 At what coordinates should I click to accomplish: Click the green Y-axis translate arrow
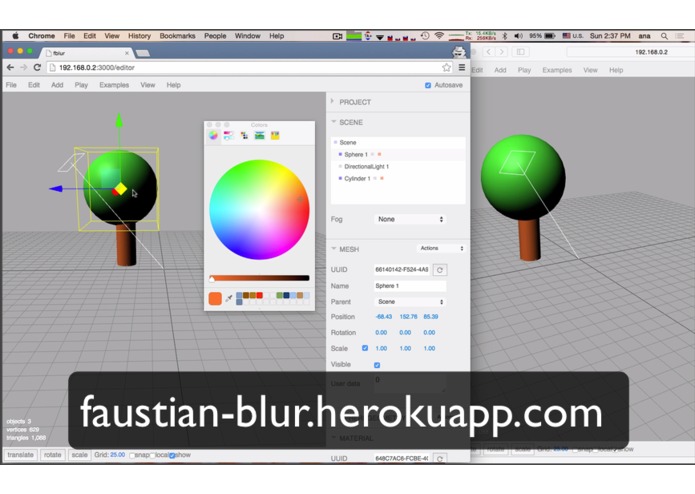(x=119, y=121)
